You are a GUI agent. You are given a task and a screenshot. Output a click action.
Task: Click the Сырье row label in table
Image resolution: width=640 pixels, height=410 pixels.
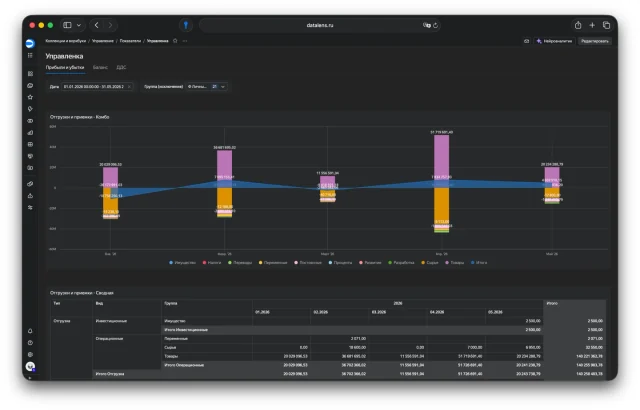coord(170,348)
